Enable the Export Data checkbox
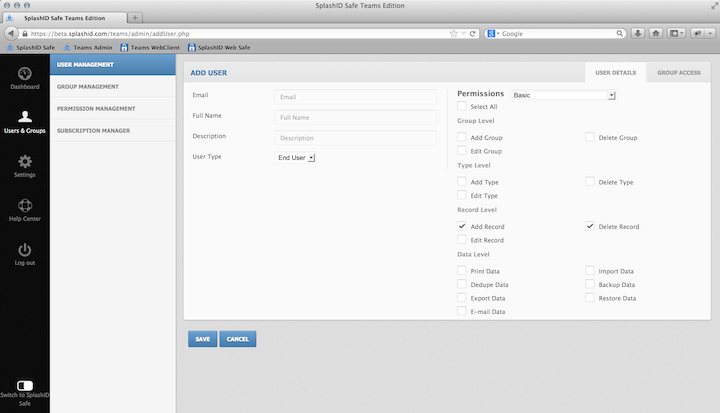The width and height of the screenshot is (720, 413). click(x=462, y=298)
